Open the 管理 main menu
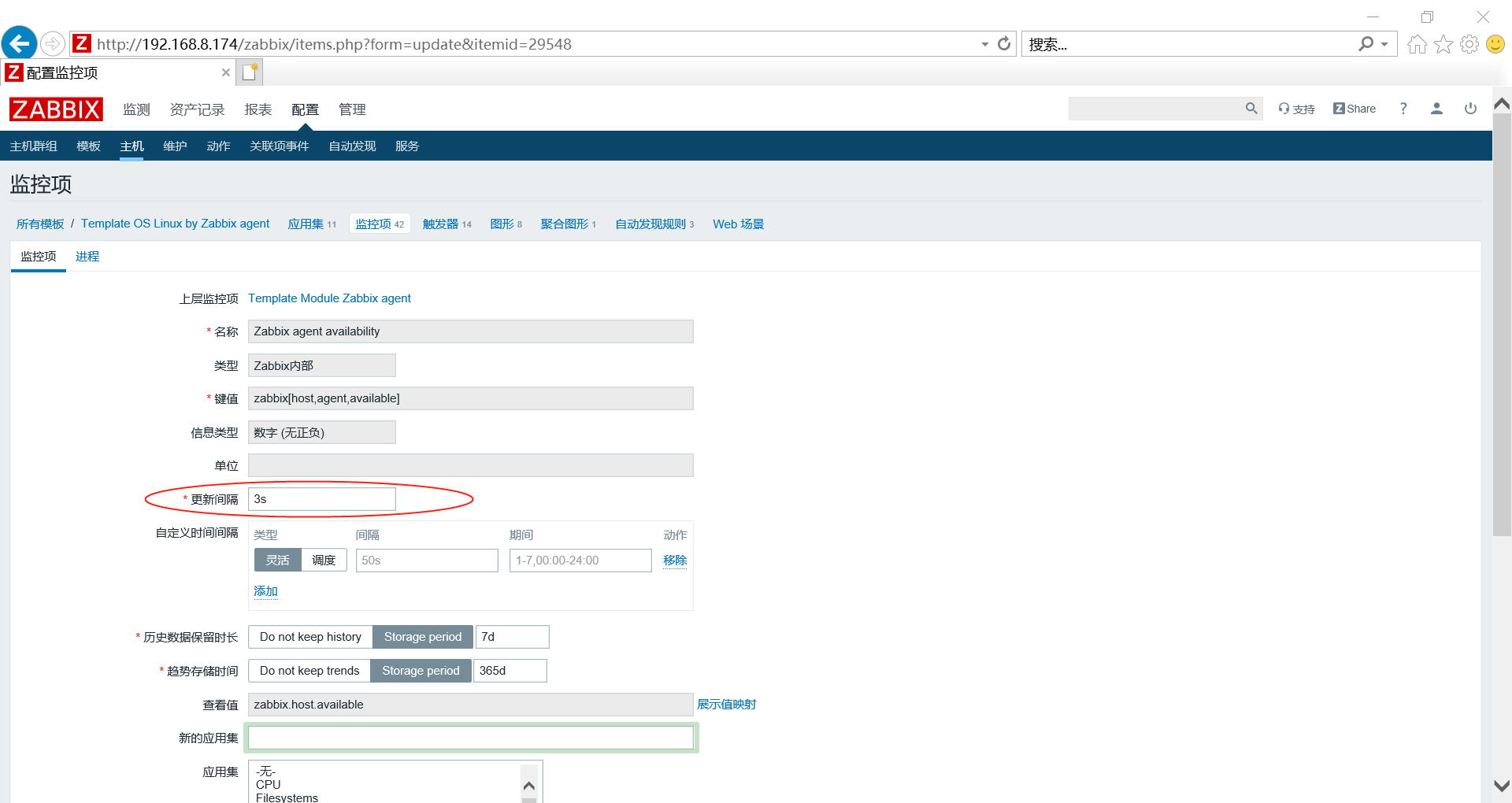The width and height of the screenshot is (1512, 803). [352, 109]
